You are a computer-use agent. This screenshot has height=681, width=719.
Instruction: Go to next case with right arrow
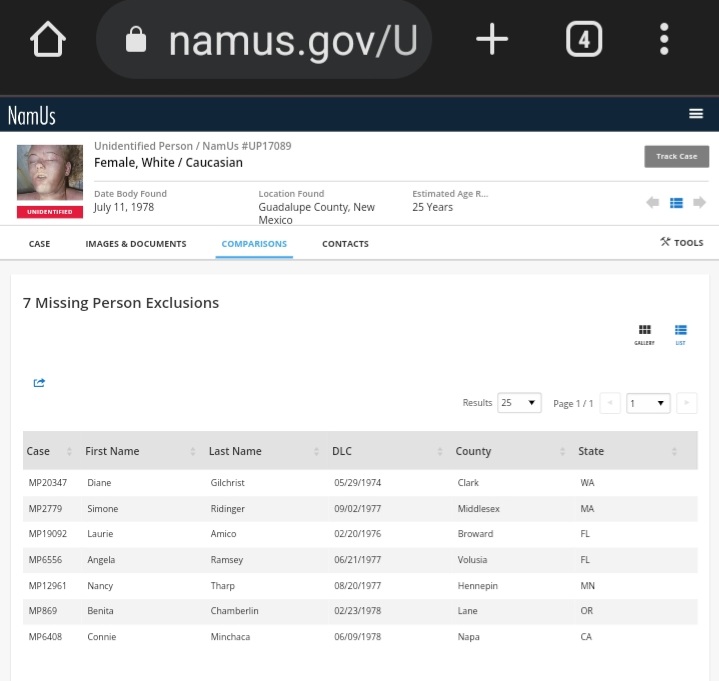tap(699, 203)
